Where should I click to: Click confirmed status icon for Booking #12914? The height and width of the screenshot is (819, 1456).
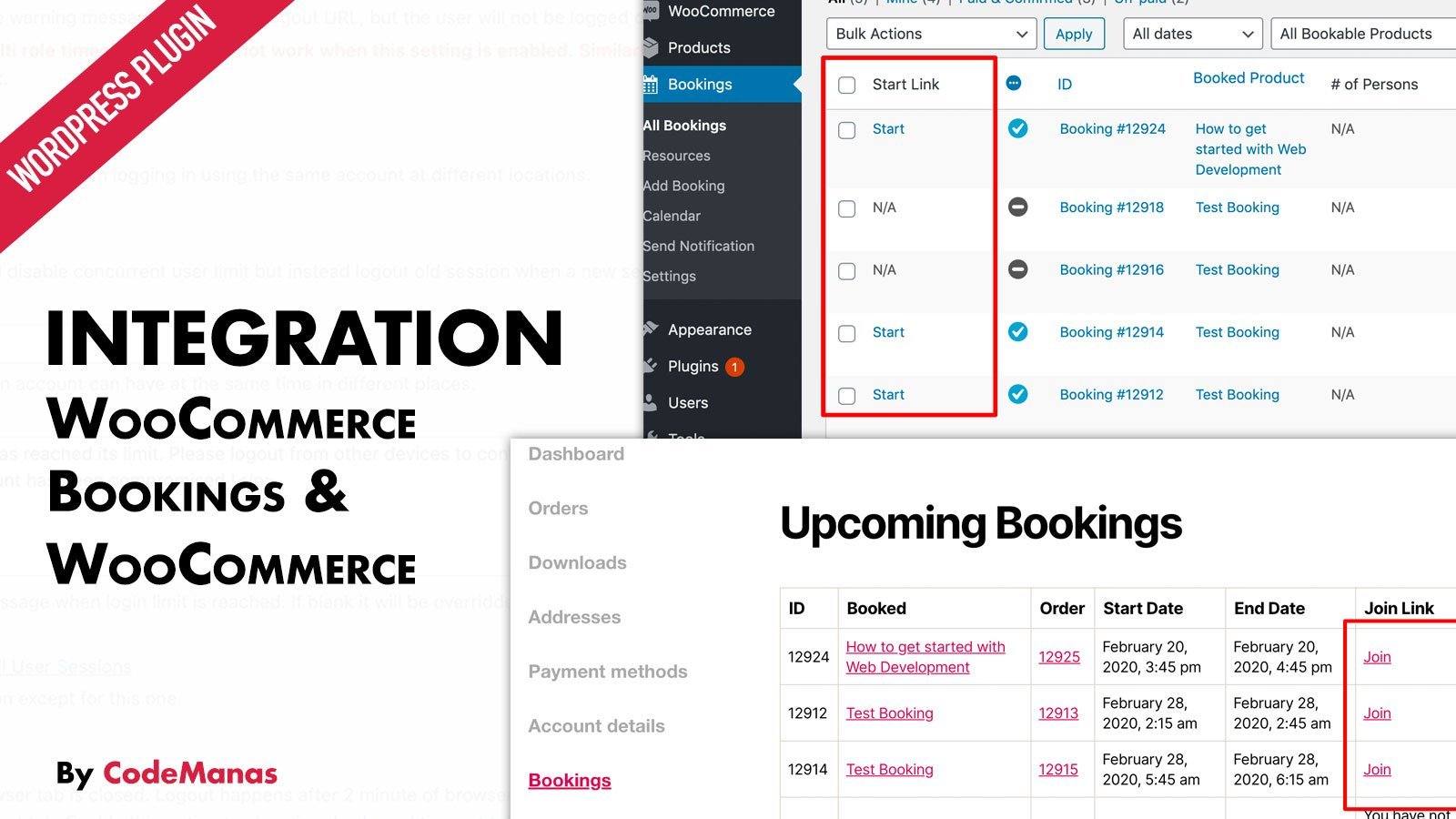coord(1018,332)
